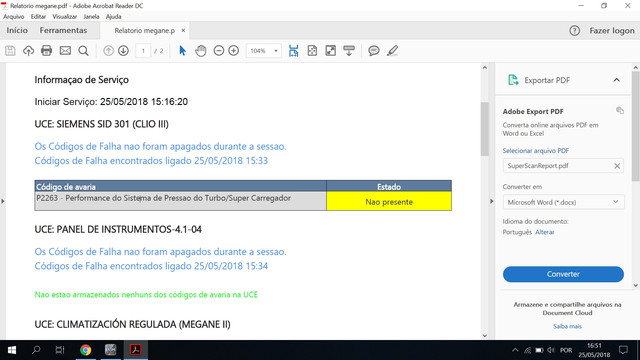Send file by email envelope icon

pos(65,51)
